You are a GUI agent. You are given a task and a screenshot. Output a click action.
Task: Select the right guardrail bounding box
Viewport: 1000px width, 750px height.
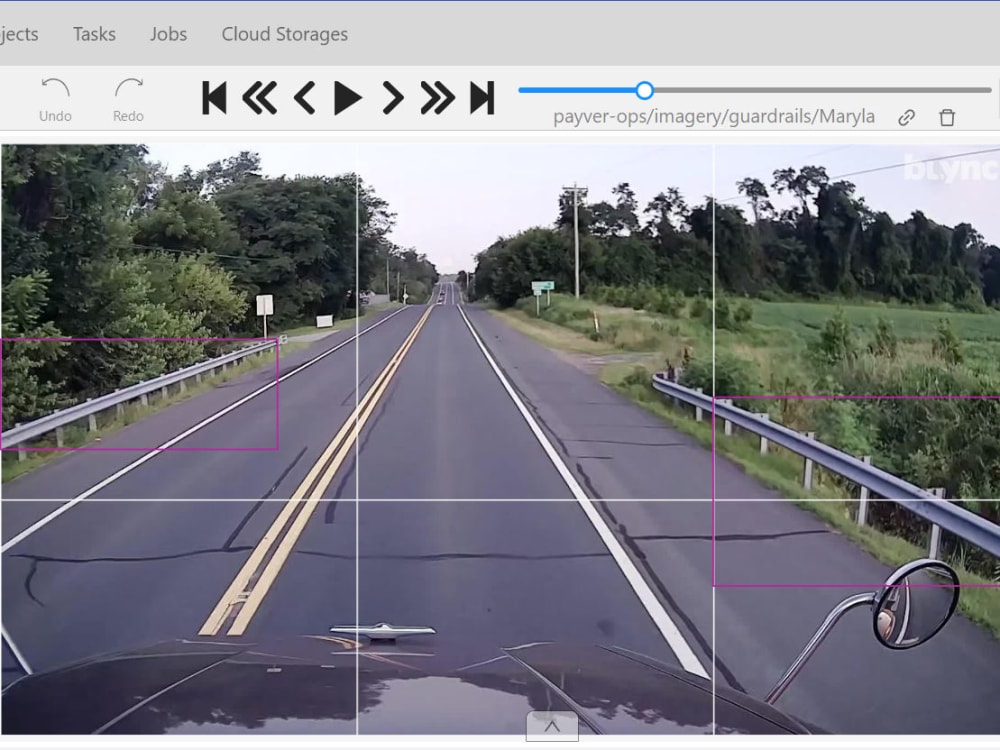(856, 491)
